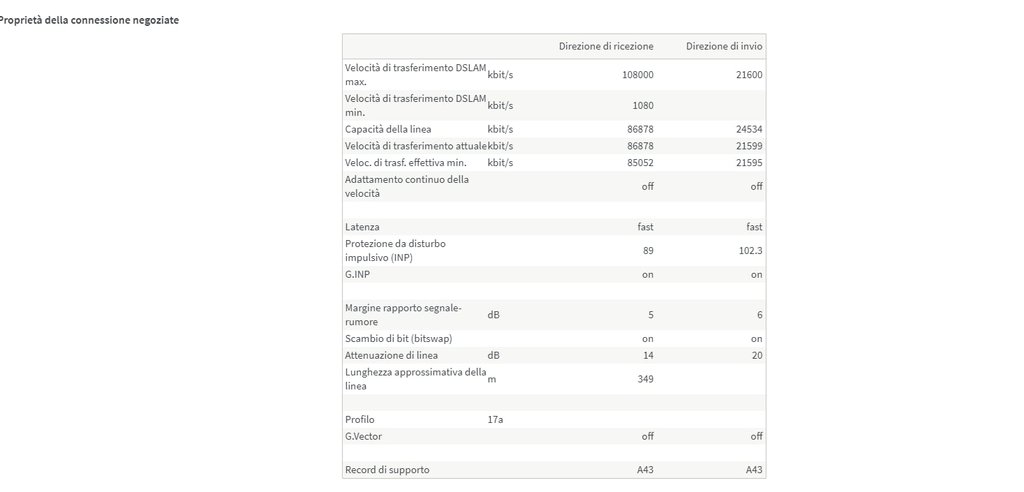Click the "Margine rapporto segnale-rumore" label
The width and height of the screenshot is (1024, 492).
403,315
